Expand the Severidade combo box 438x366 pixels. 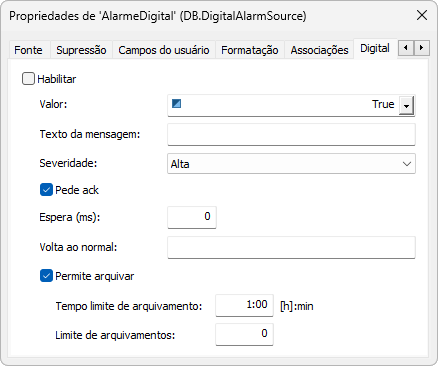pyautogui.click(x=291, y=164)
